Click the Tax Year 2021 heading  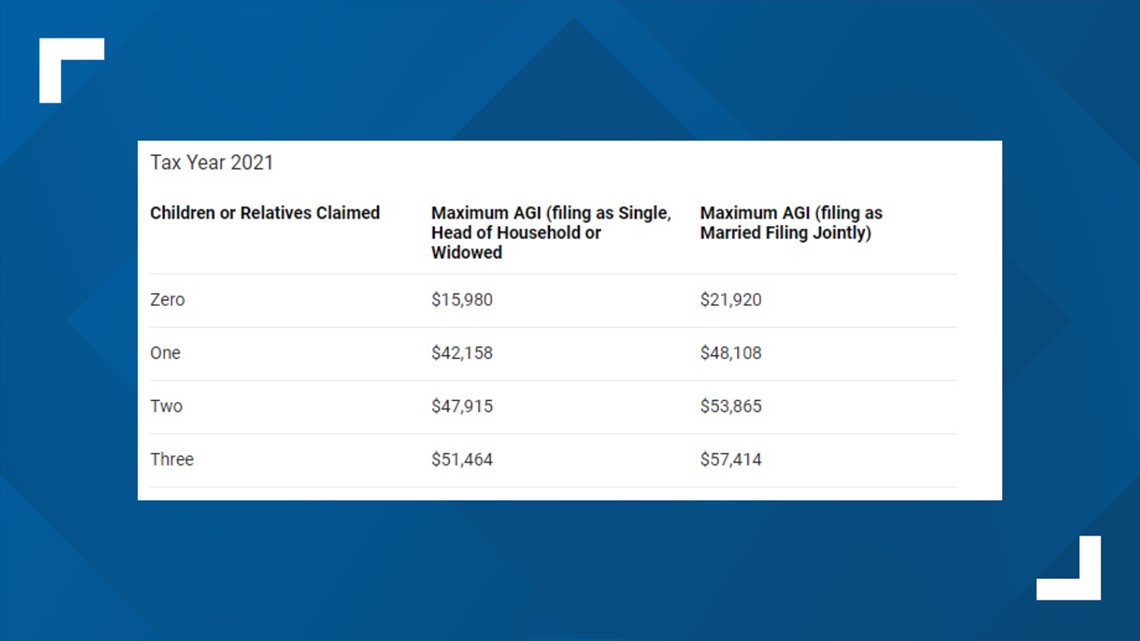212,162
